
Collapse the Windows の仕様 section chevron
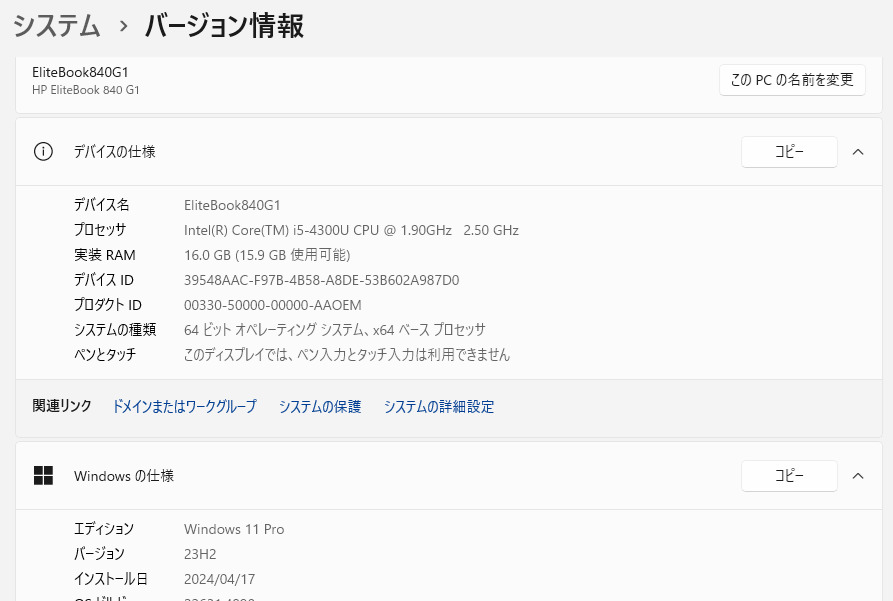[858, 476]
